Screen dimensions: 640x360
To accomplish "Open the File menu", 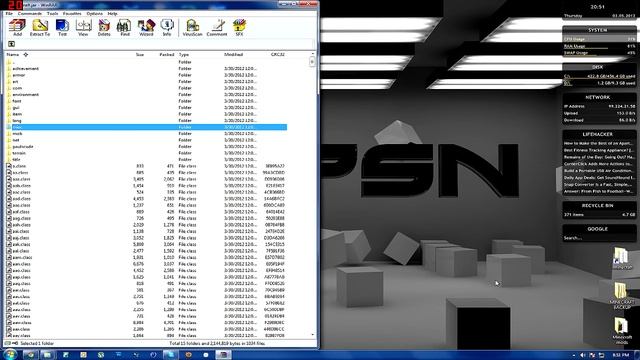I will [x=9, y=13].
